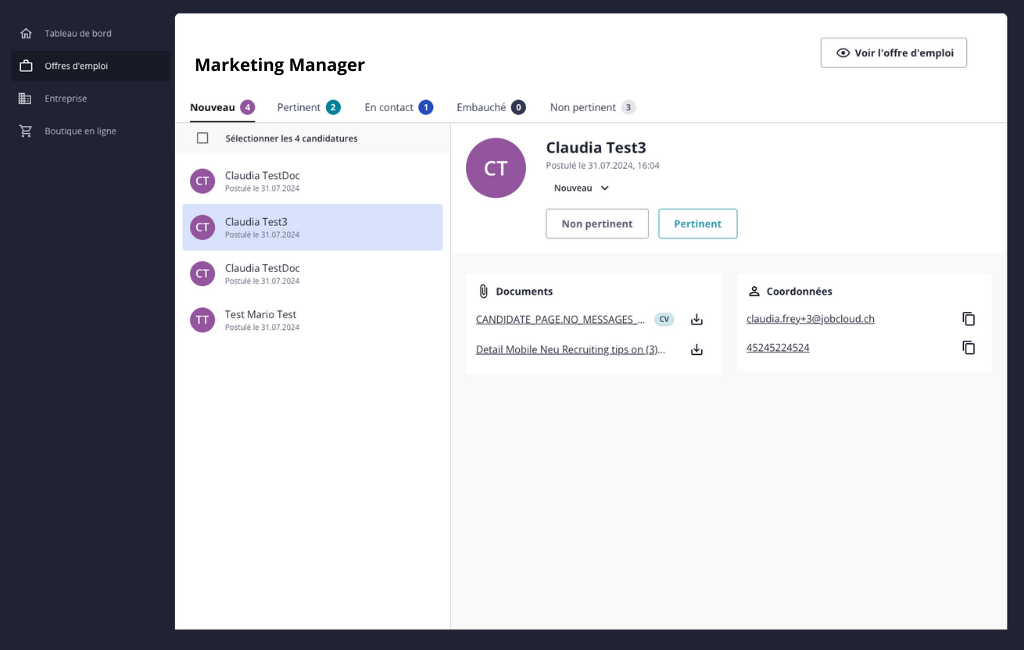
Task: Download the CANDIDATE_PAGE.NO_MESSAGES CV document
Action: (697, 320)
